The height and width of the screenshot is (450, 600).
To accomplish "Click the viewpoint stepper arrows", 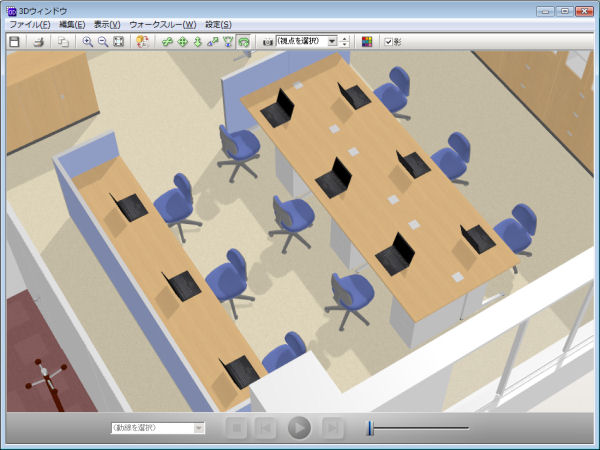I will (345, 42).
